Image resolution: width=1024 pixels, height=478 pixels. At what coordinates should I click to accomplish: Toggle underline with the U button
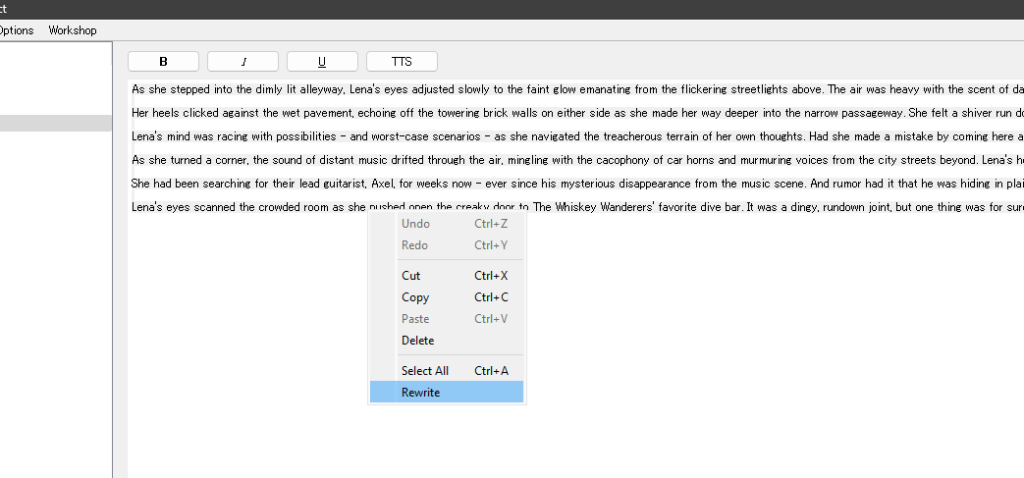(322, 61)
